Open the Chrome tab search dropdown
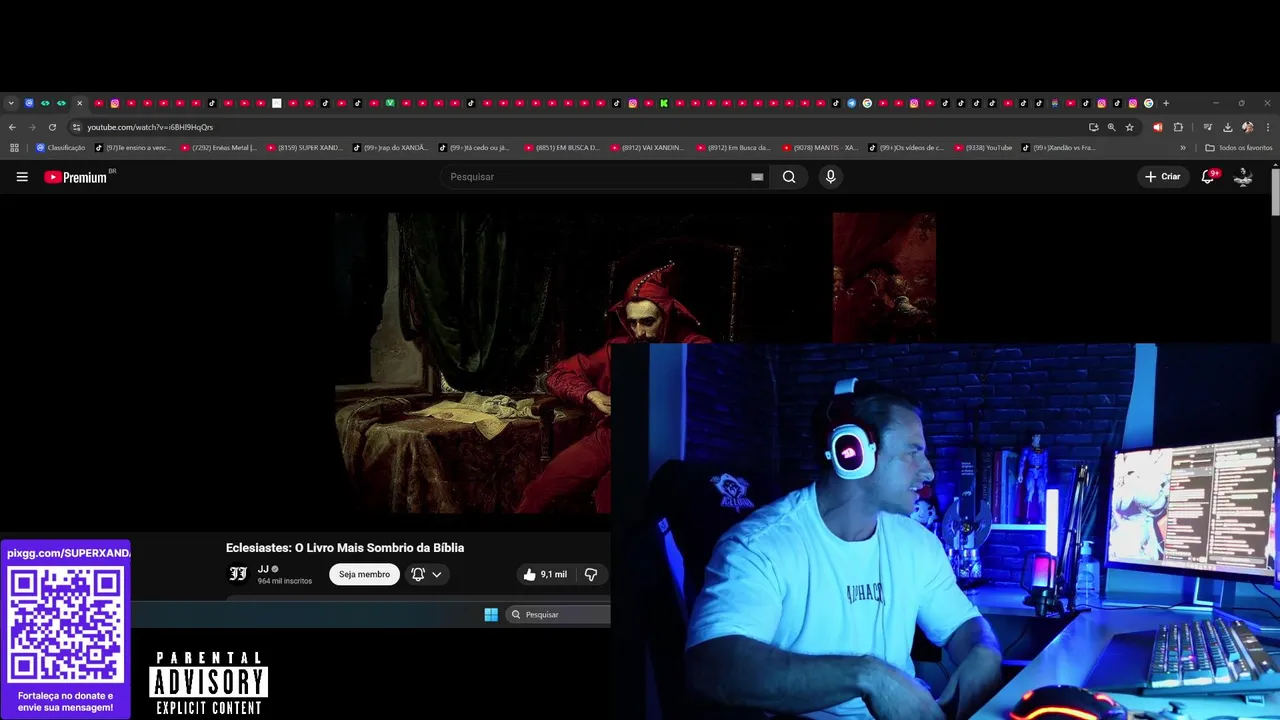 tap(11, 103)
